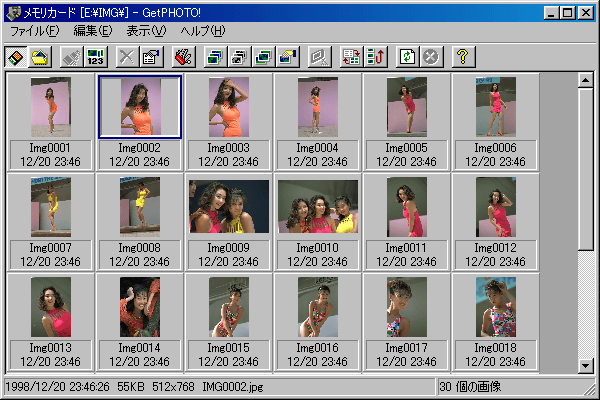Open the 編集(E) menu
600x400 pixels.
click(93, 31)
